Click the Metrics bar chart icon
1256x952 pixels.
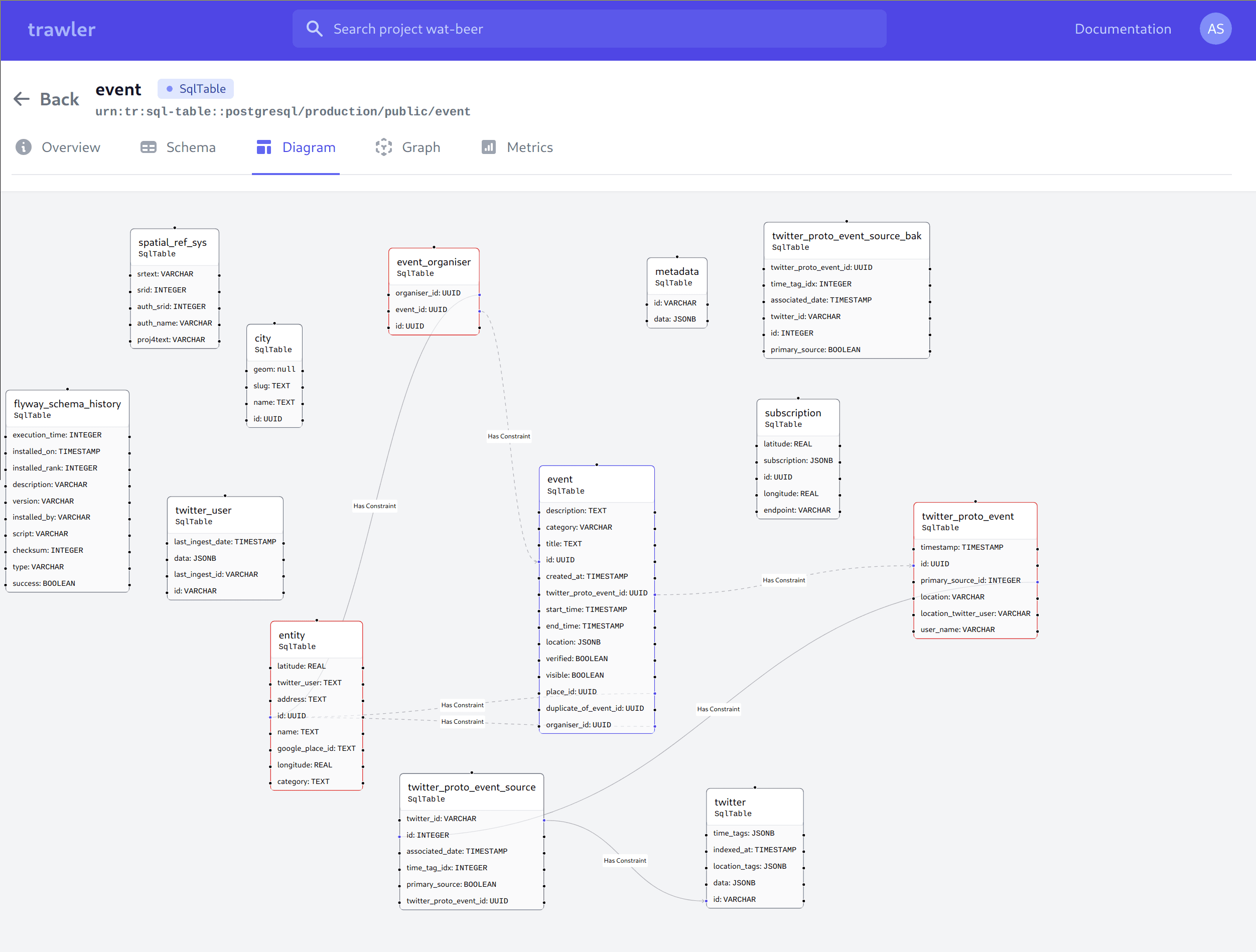tap(488, 147)
